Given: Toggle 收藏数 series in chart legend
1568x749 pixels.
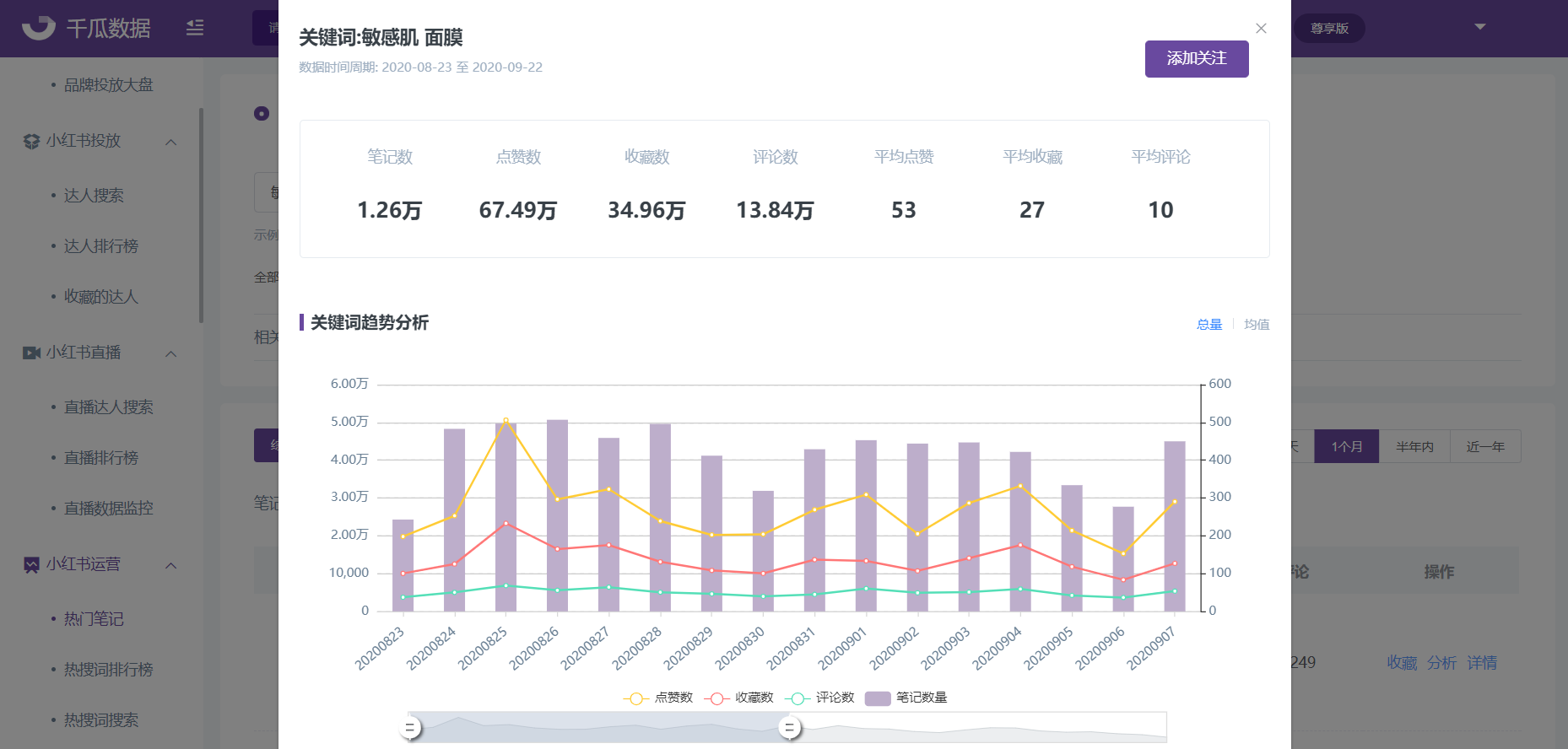Looking at the screenshot, I should pos(738,698).
